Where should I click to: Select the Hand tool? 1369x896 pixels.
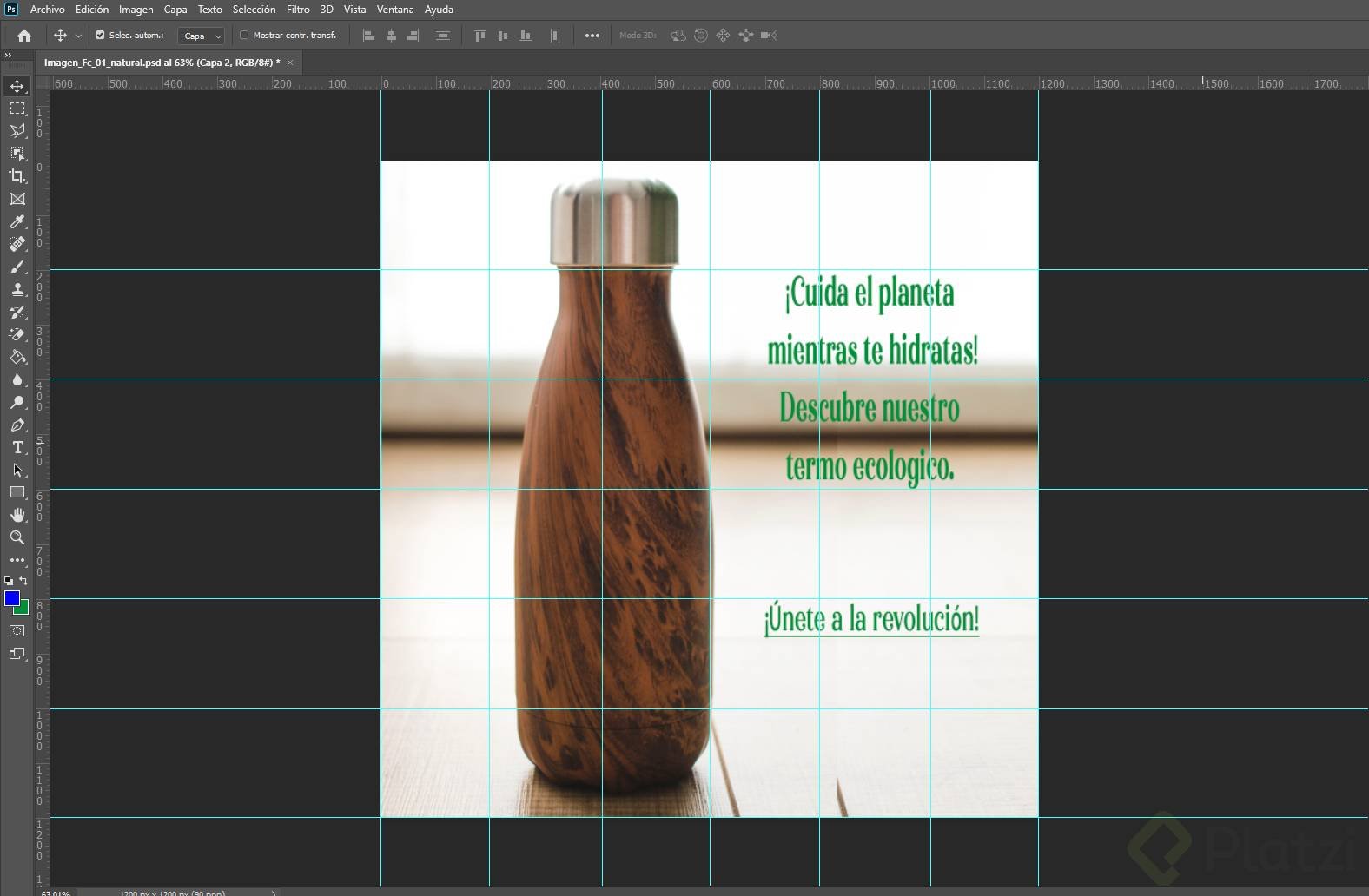17,515
